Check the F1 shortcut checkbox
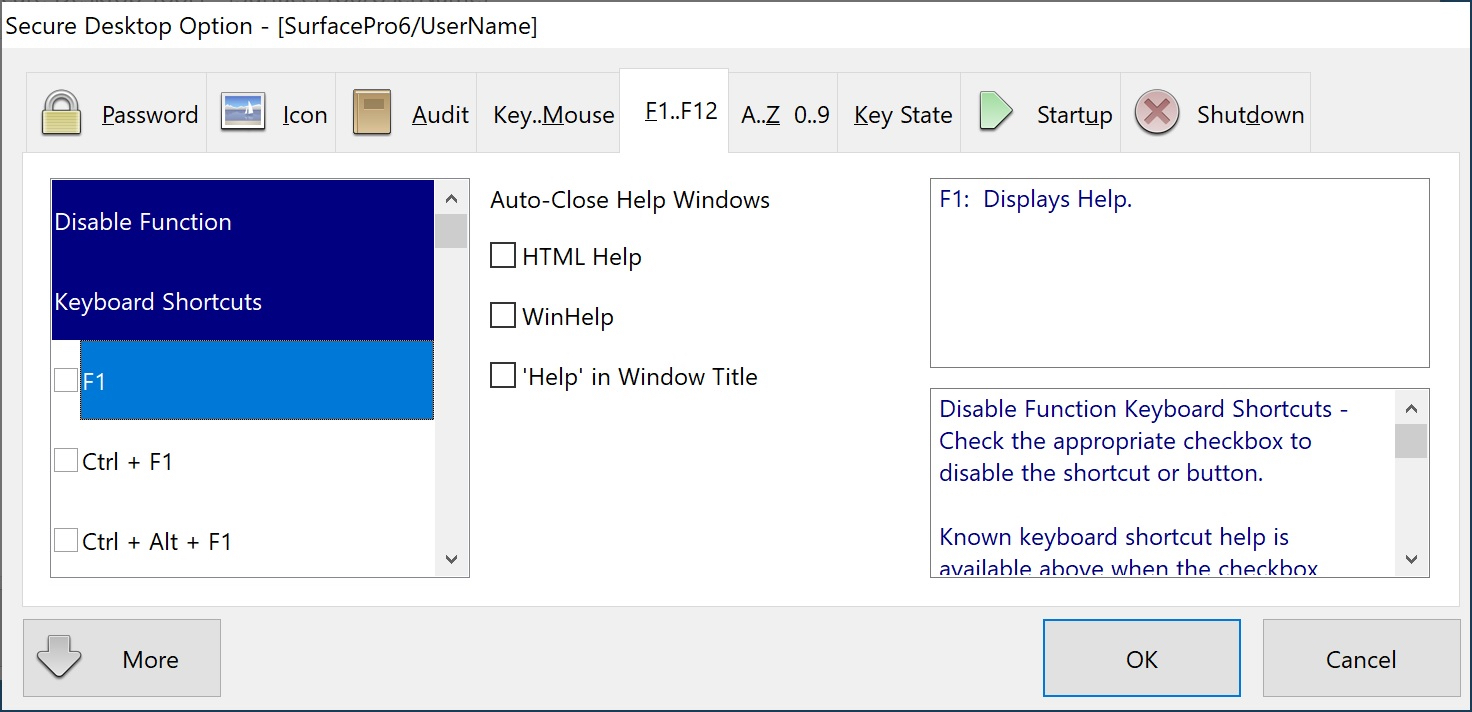Screen dimensions: 1472x712 [x=65, y=379]
